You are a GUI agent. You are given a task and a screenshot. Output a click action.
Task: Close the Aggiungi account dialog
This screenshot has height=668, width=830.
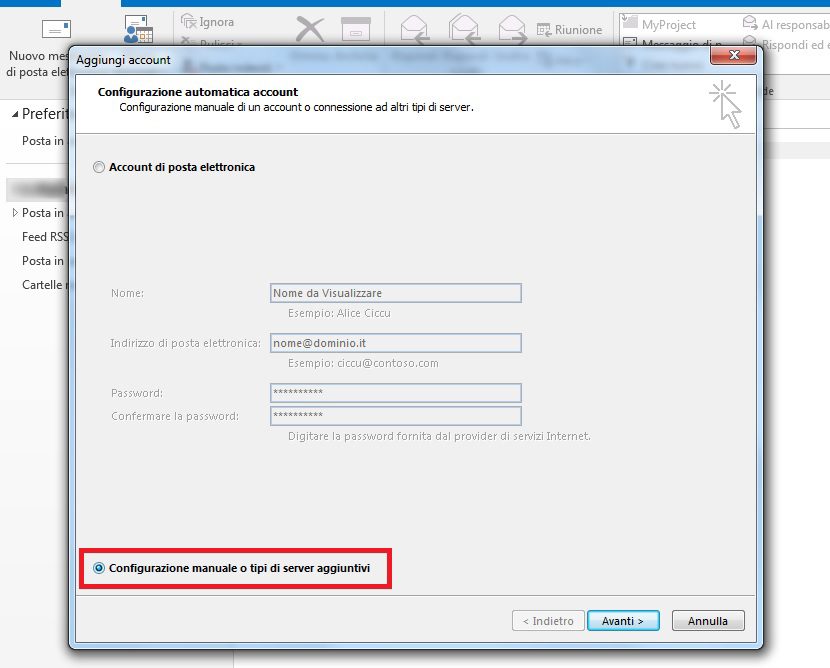[x=734, y=55]
